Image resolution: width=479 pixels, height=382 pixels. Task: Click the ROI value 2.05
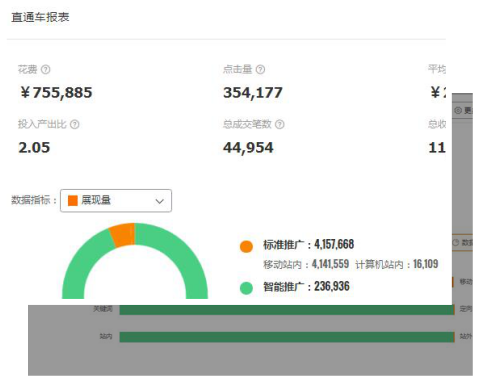pos(34,148)
